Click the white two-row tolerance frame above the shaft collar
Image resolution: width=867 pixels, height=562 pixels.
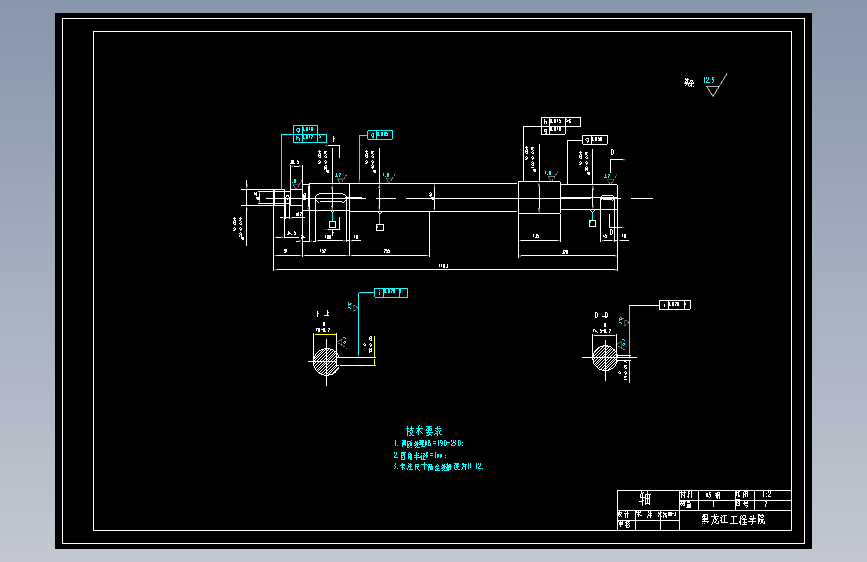561,126
